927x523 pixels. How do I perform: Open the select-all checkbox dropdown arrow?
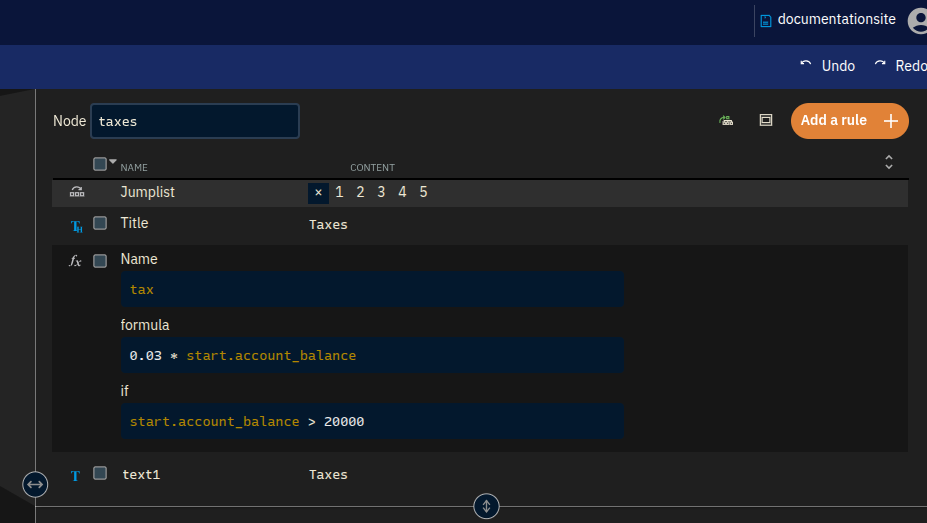pos(112,161)
